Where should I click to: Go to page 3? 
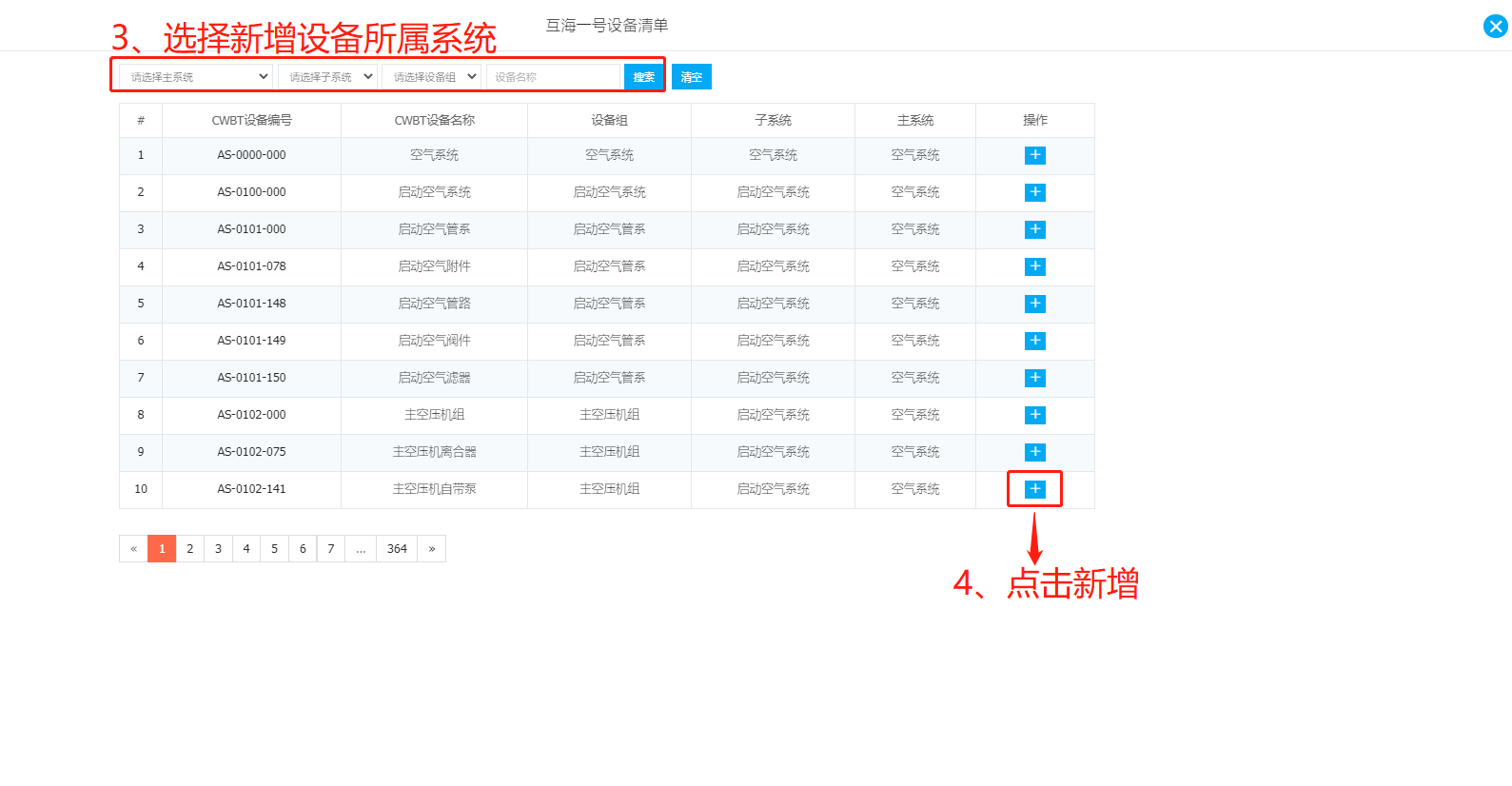click(x=218, y=549)
